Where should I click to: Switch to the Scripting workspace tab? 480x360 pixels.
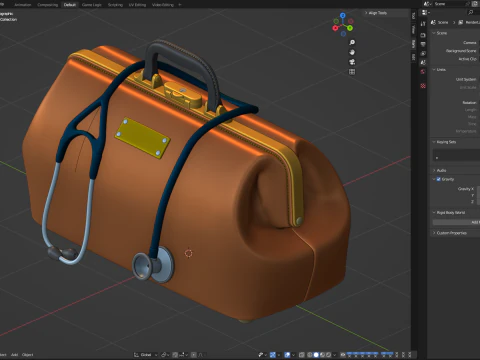[x=115, y=5]
